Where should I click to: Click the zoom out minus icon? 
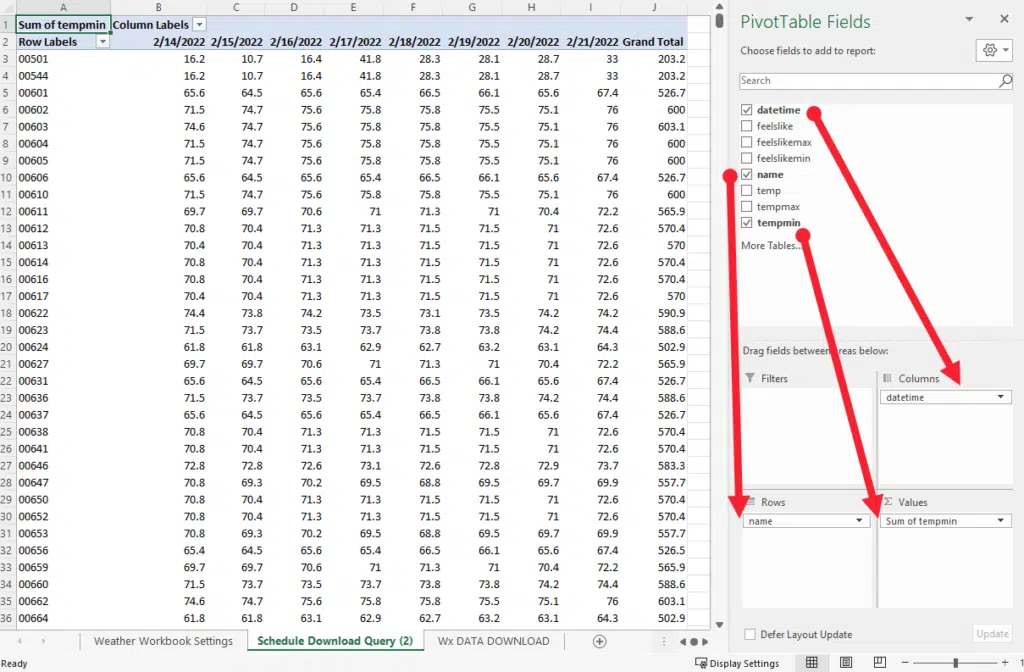point(905,663)
